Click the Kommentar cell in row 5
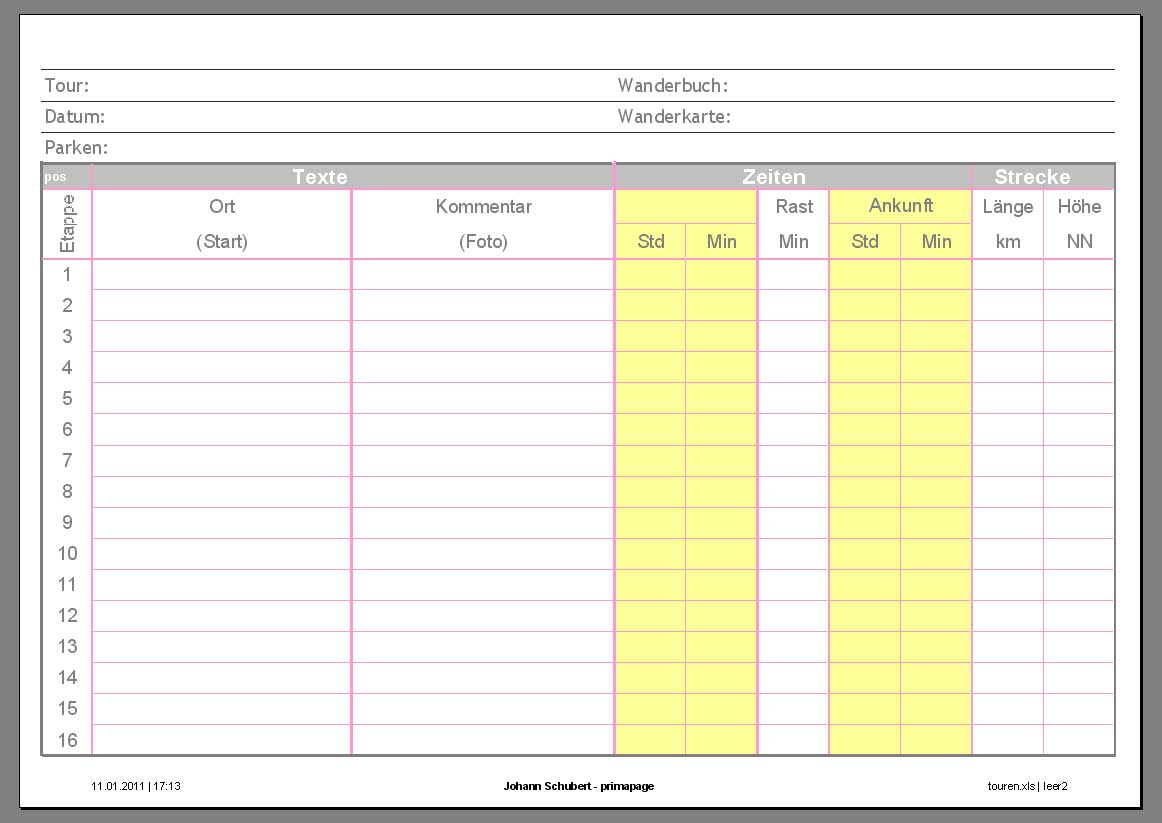1162x823 pixels. (483, 399)
